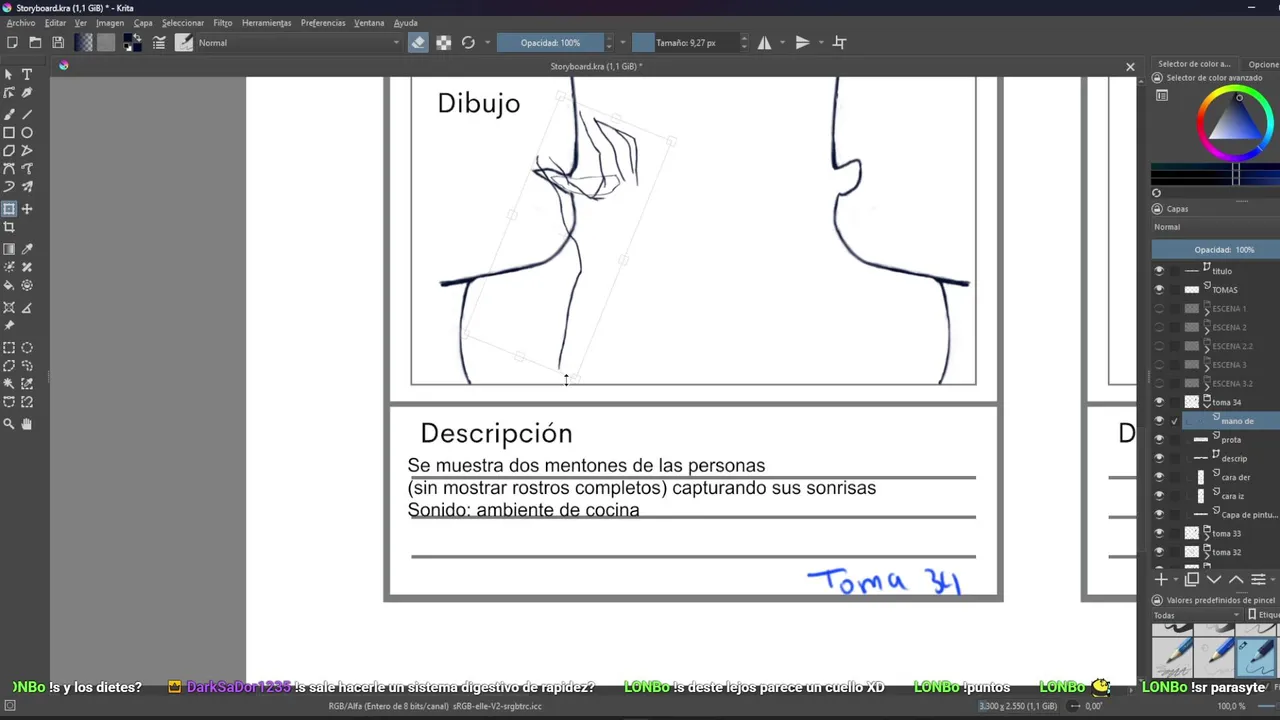
Task: Show the ESCENA 1 layer
Action: click(1159, 309)
